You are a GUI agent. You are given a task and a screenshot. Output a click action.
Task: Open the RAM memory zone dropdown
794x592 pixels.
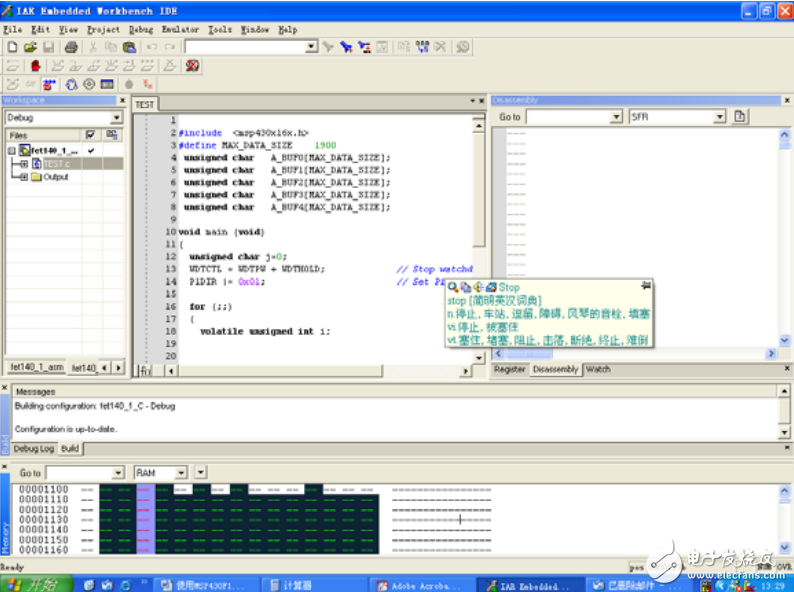(x=181, y=473)
